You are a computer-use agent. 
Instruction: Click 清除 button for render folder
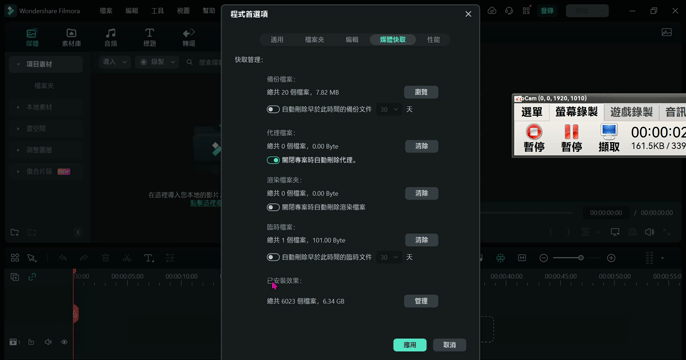[x=421, y=193]
